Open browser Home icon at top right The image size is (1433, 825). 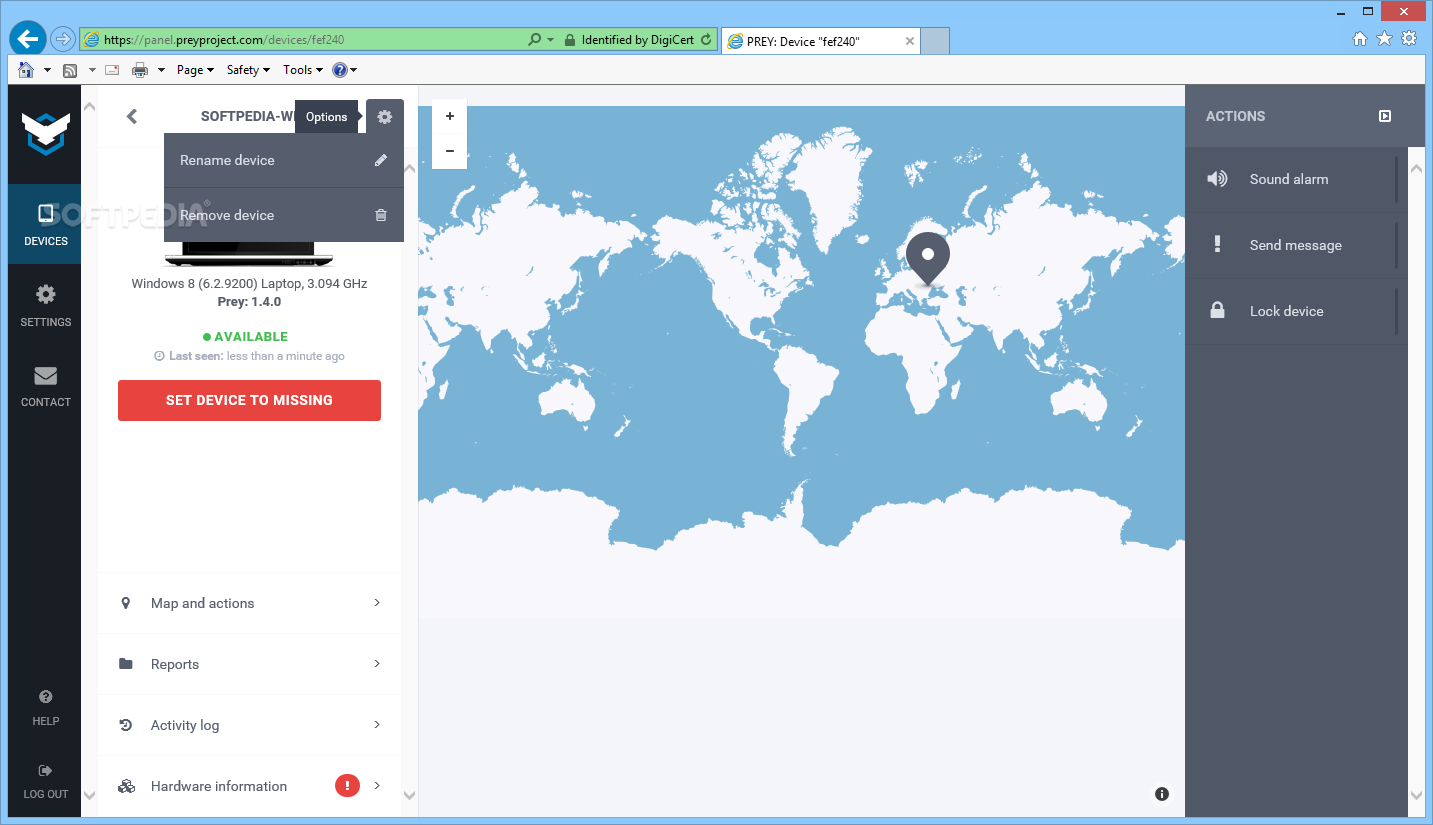[1360, 38]
